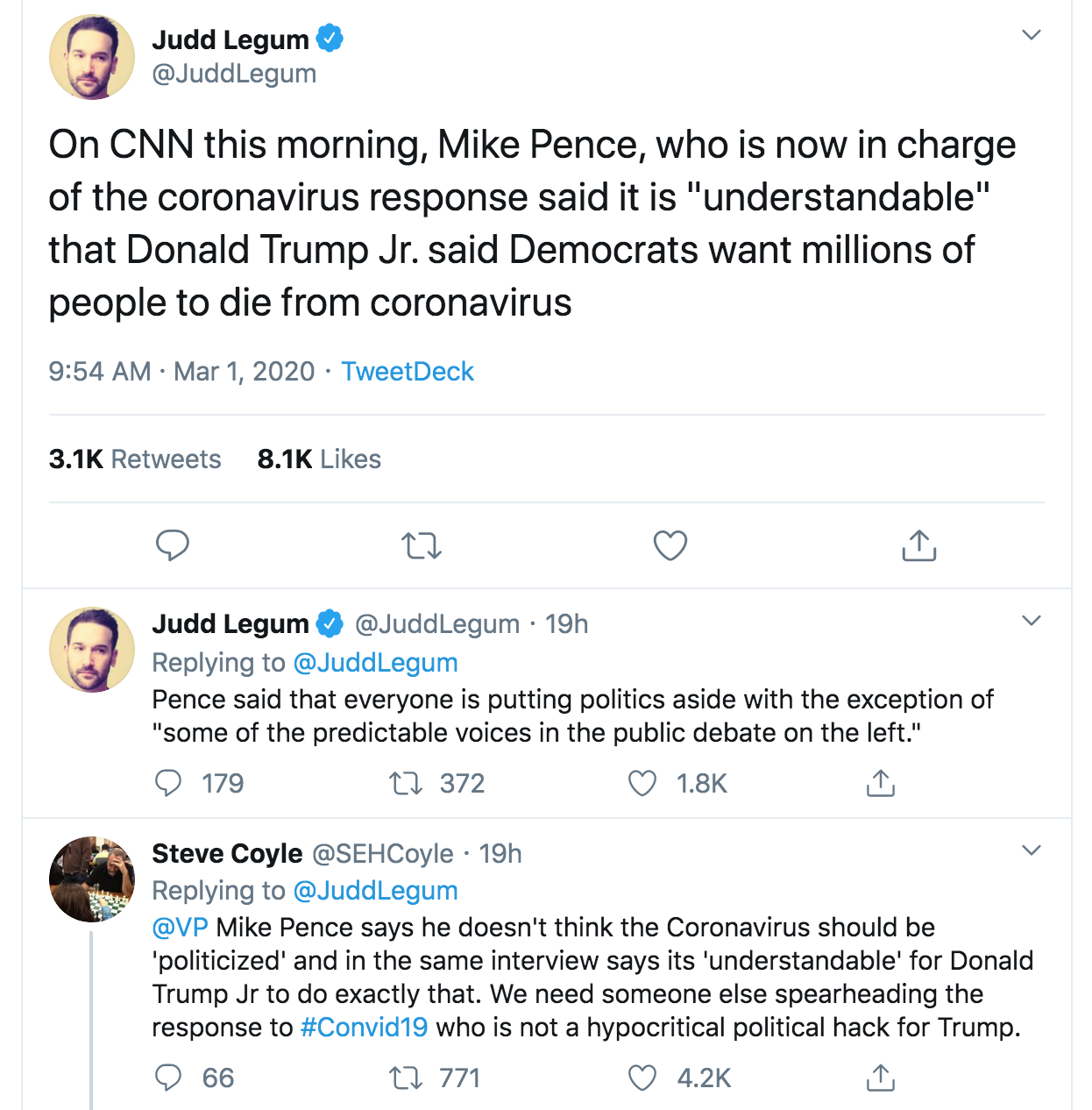
Task: Open the #Convid19 hashtag
Action: click(364, 1027)
